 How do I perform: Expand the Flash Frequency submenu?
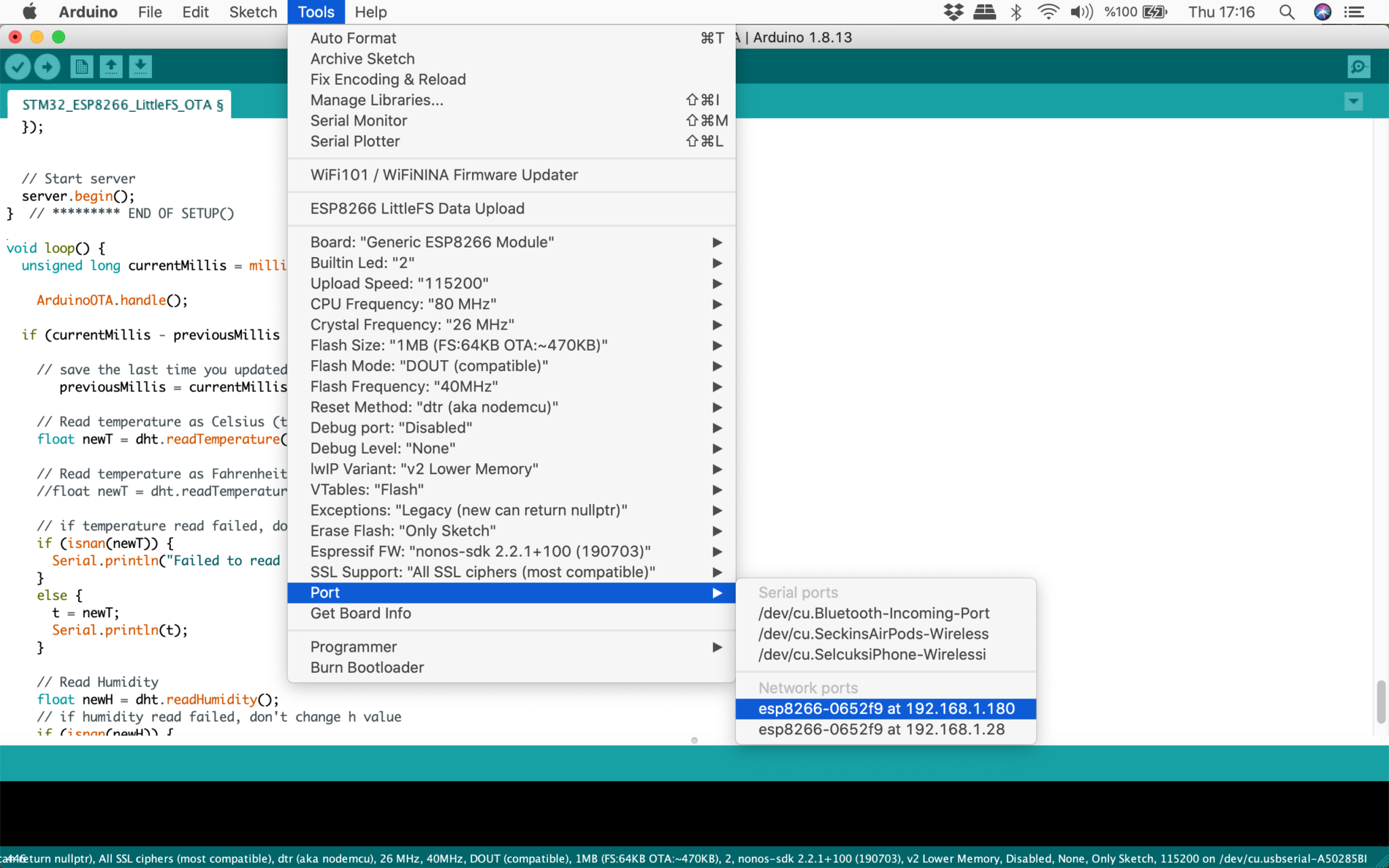511,387
